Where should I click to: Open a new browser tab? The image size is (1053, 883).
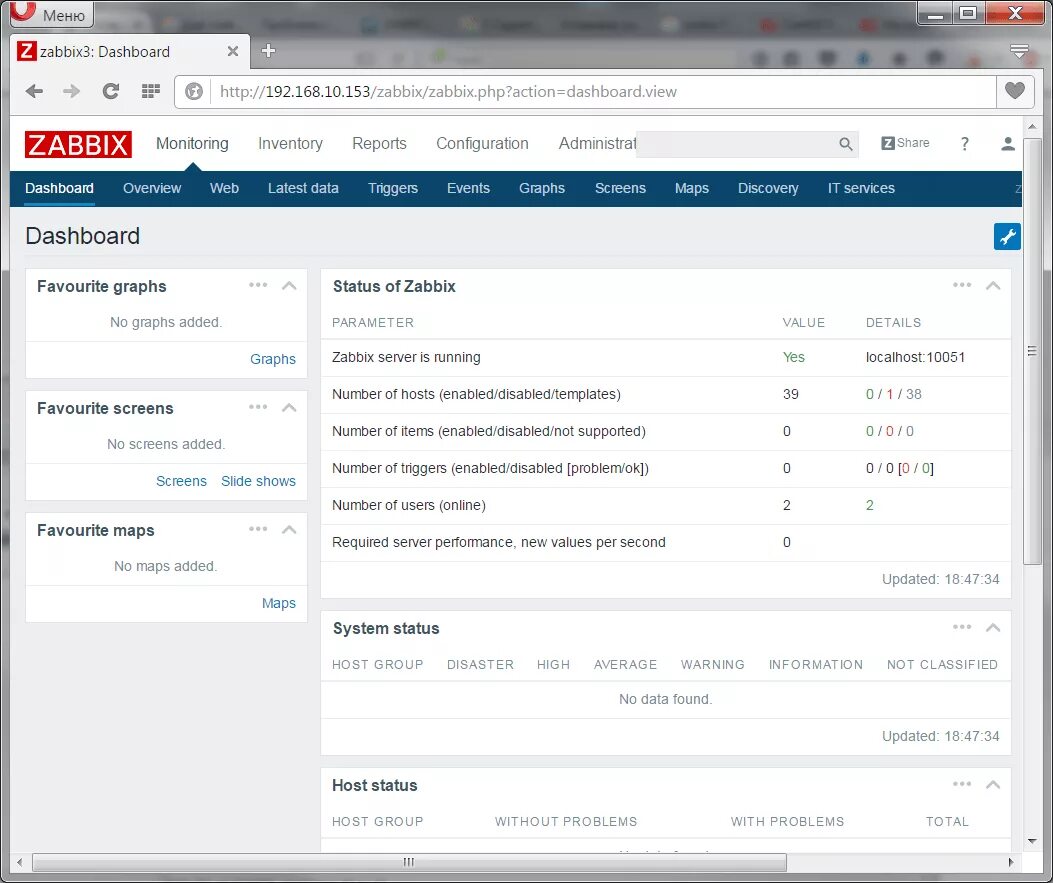(268, 51)
